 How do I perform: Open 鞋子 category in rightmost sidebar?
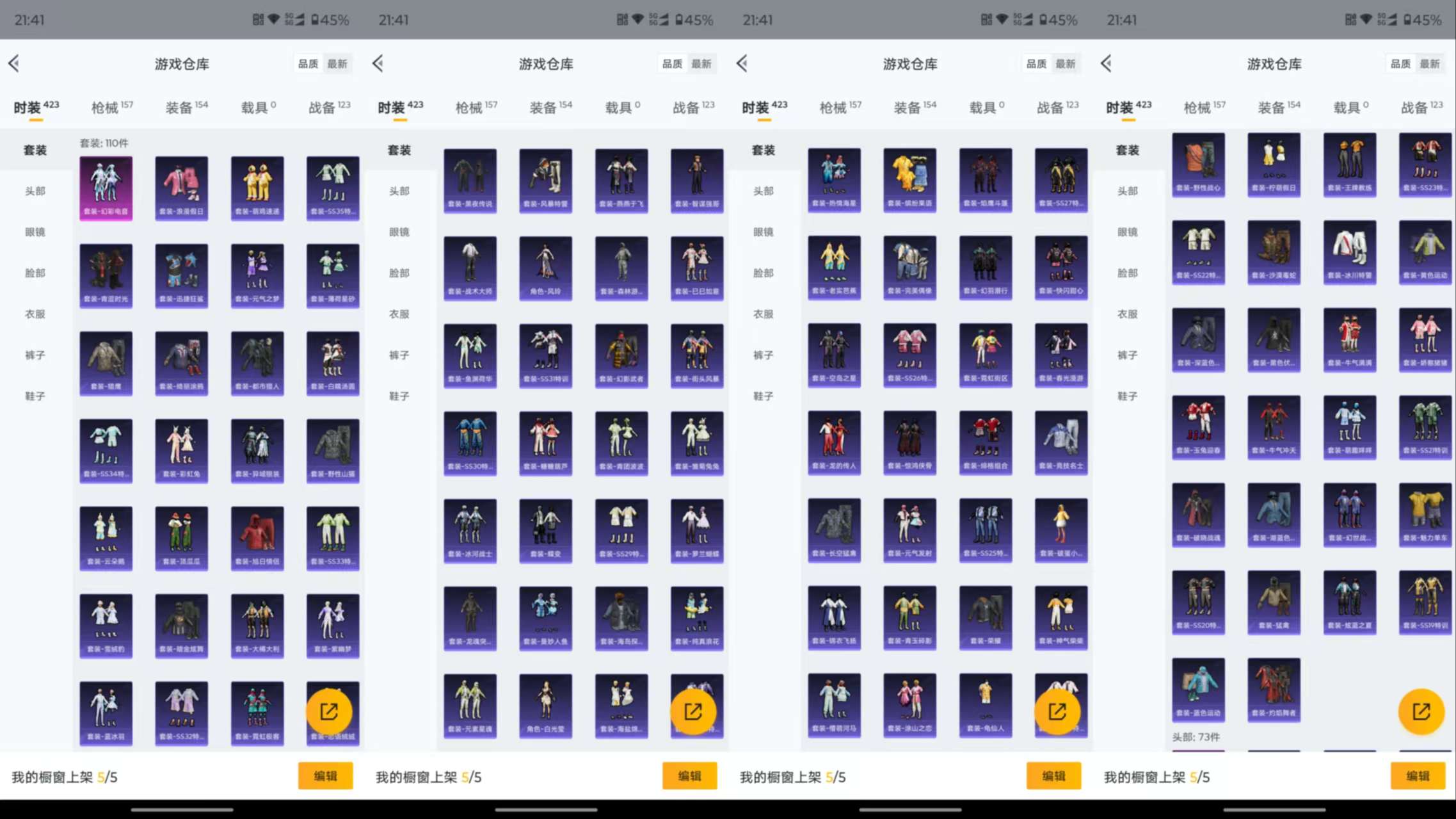point(1127,396)
